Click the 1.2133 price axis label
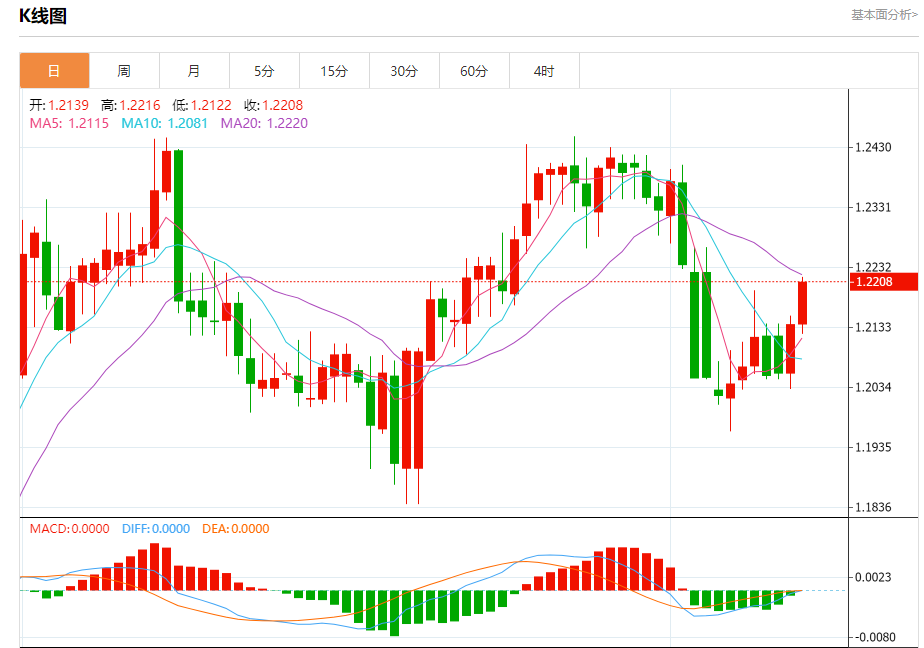924x648 pixels. click(873, 327)
